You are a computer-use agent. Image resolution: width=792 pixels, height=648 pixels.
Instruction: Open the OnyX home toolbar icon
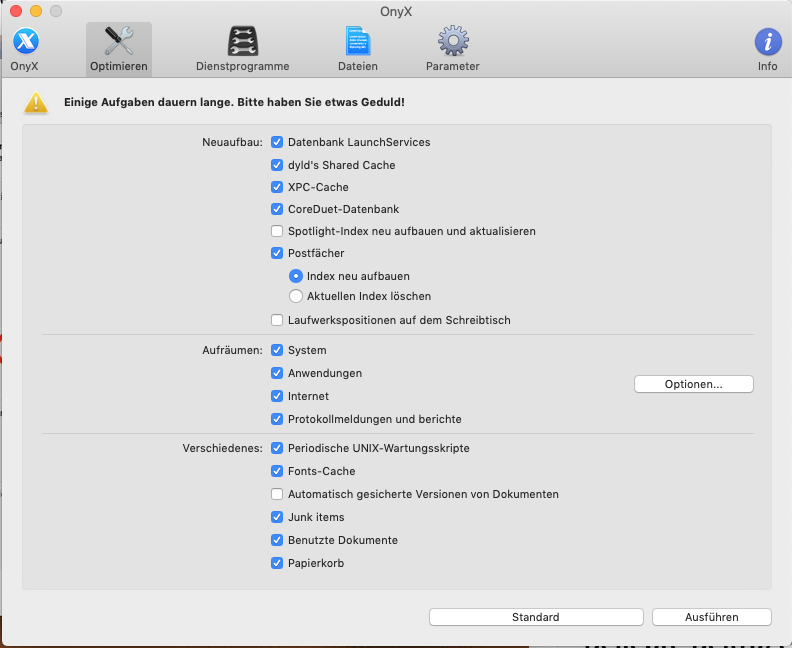tap(25, 42)
